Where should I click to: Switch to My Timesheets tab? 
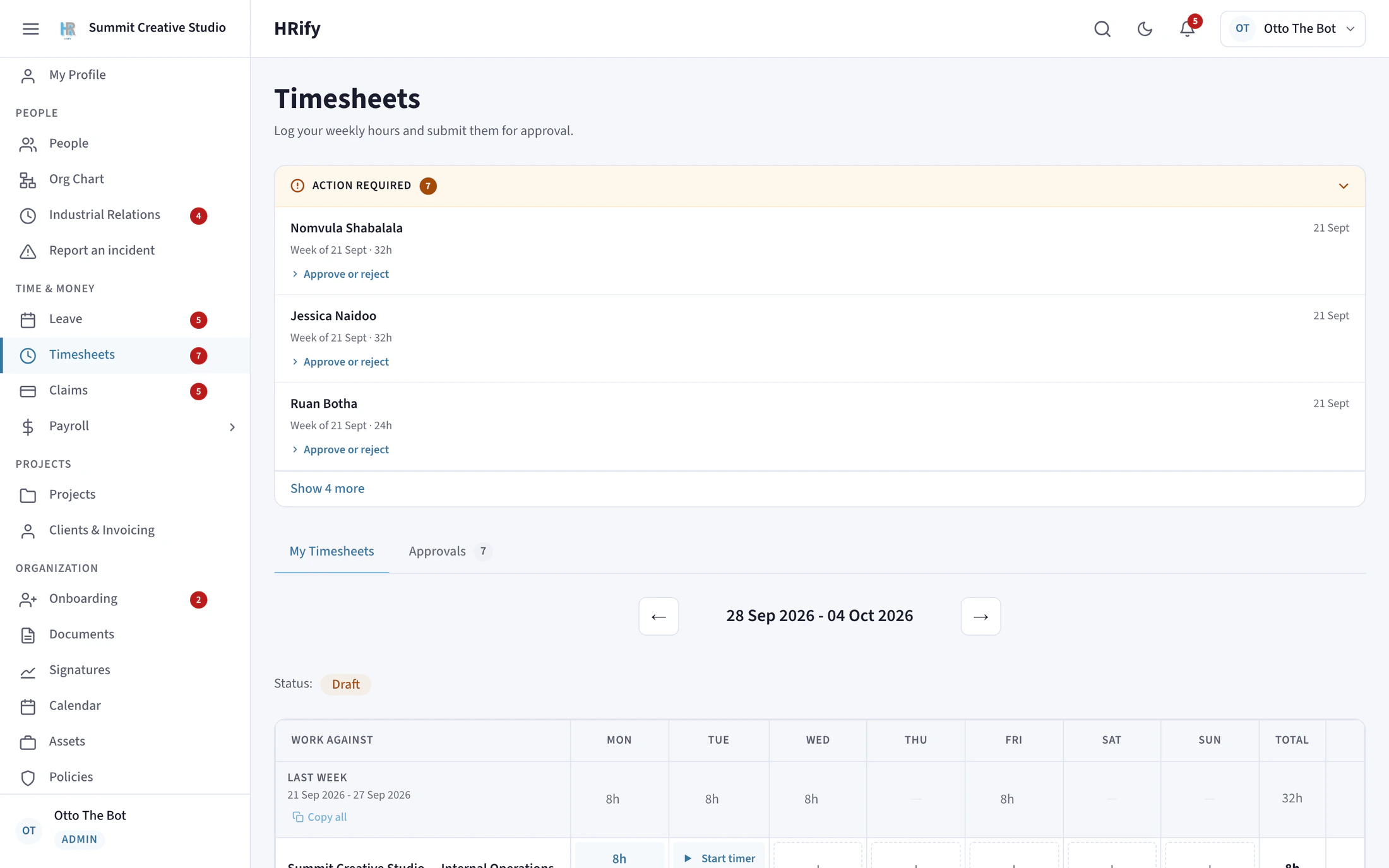point(331,551)
